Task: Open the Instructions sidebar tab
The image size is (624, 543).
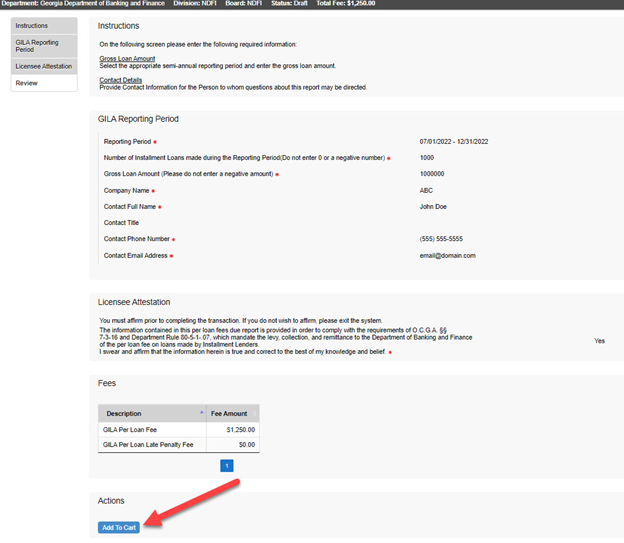Action: tap(31, 25)
